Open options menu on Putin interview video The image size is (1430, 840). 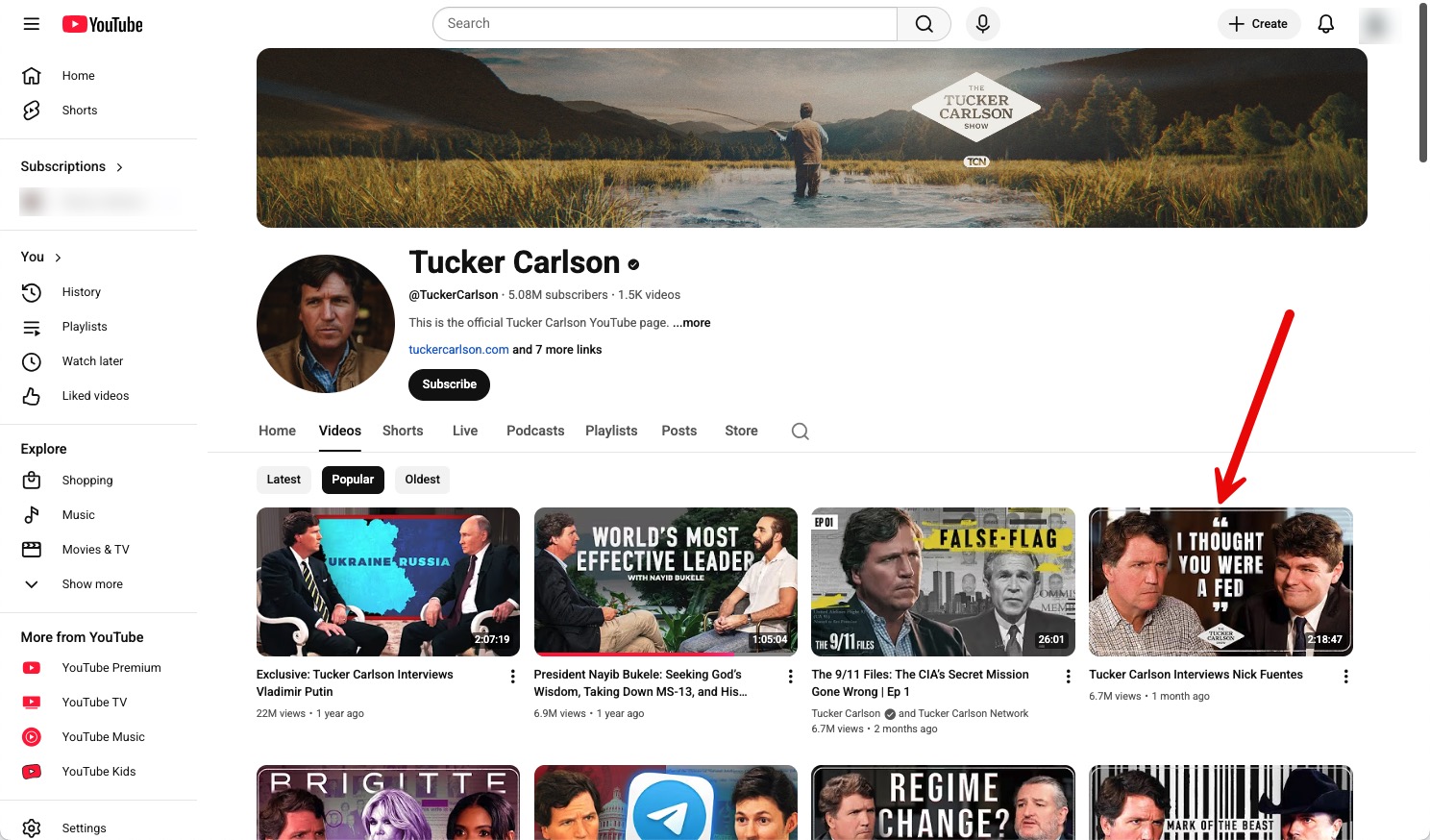(512, 676)
